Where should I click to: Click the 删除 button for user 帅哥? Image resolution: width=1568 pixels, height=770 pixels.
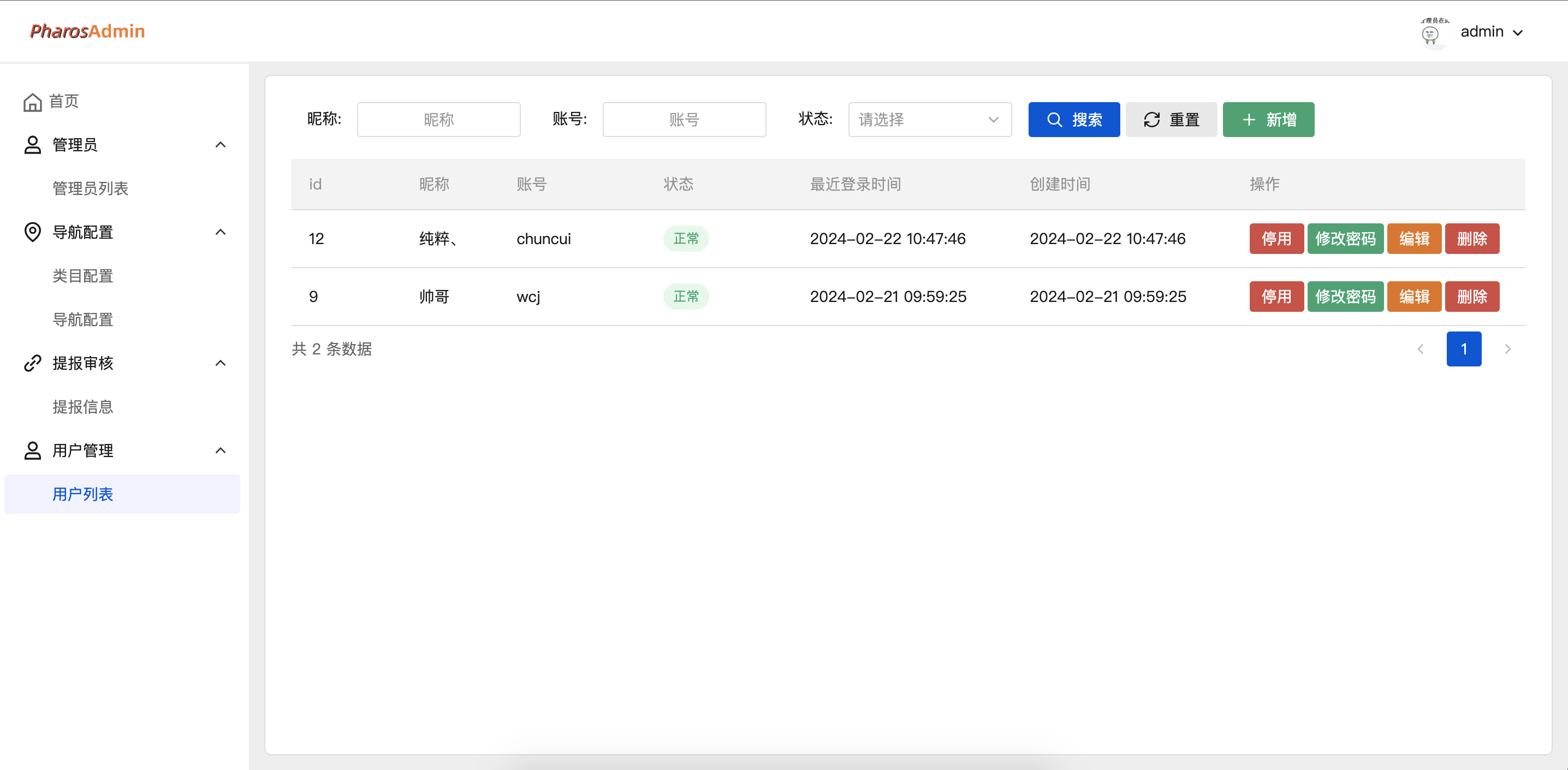click(1472, 297)
